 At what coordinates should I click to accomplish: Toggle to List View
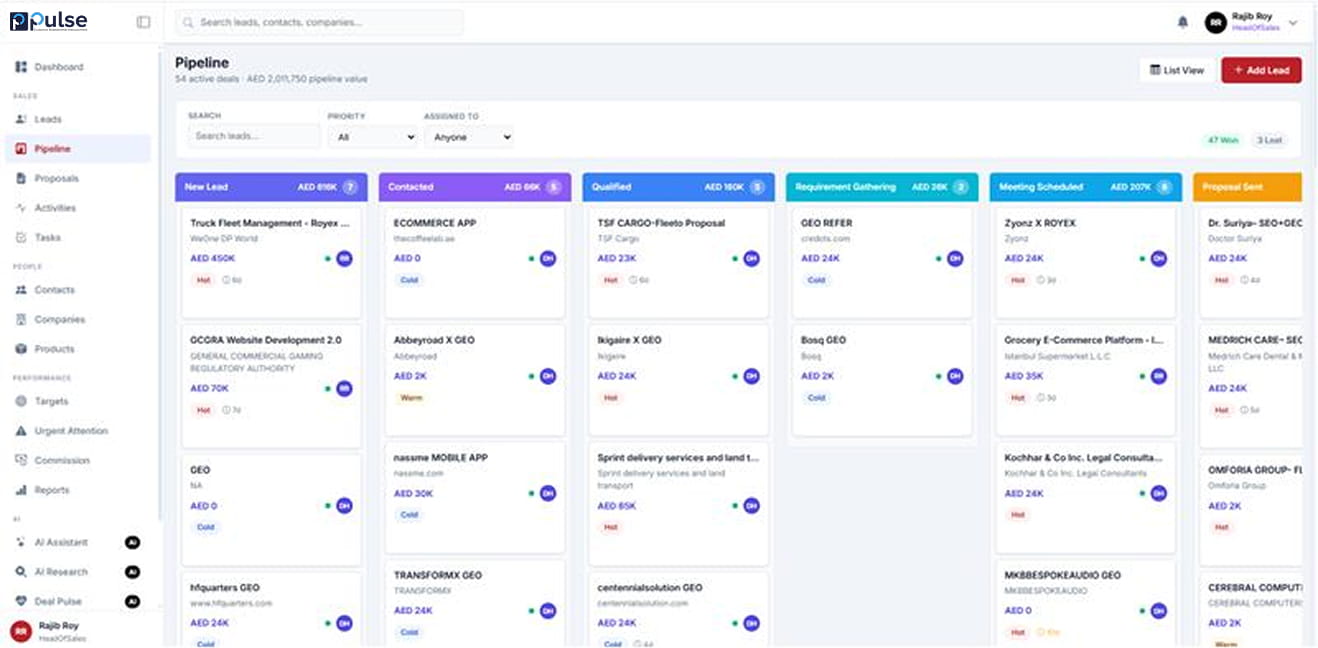pyautogui.click(x=1177, y=70)
